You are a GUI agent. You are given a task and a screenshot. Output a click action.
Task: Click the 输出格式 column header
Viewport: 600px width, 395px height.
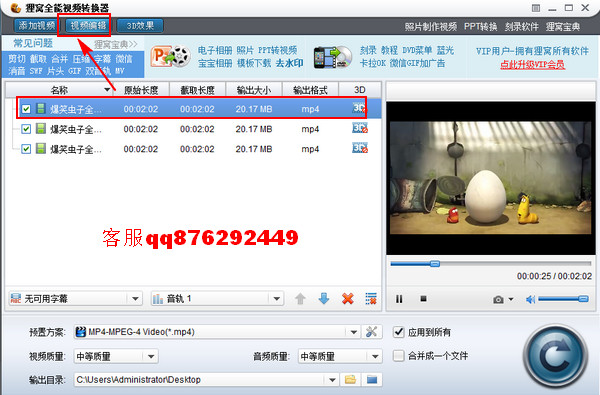tap(310, 90)
